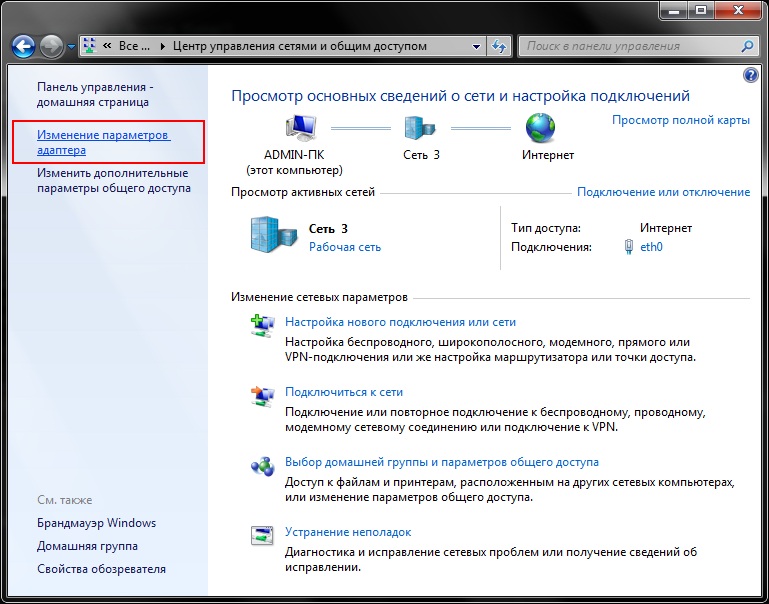Click the ADMIN-ПК computer icon
The height and width of the screenshot is (604, 769).
pyautogui.click(x=300, y=128)
